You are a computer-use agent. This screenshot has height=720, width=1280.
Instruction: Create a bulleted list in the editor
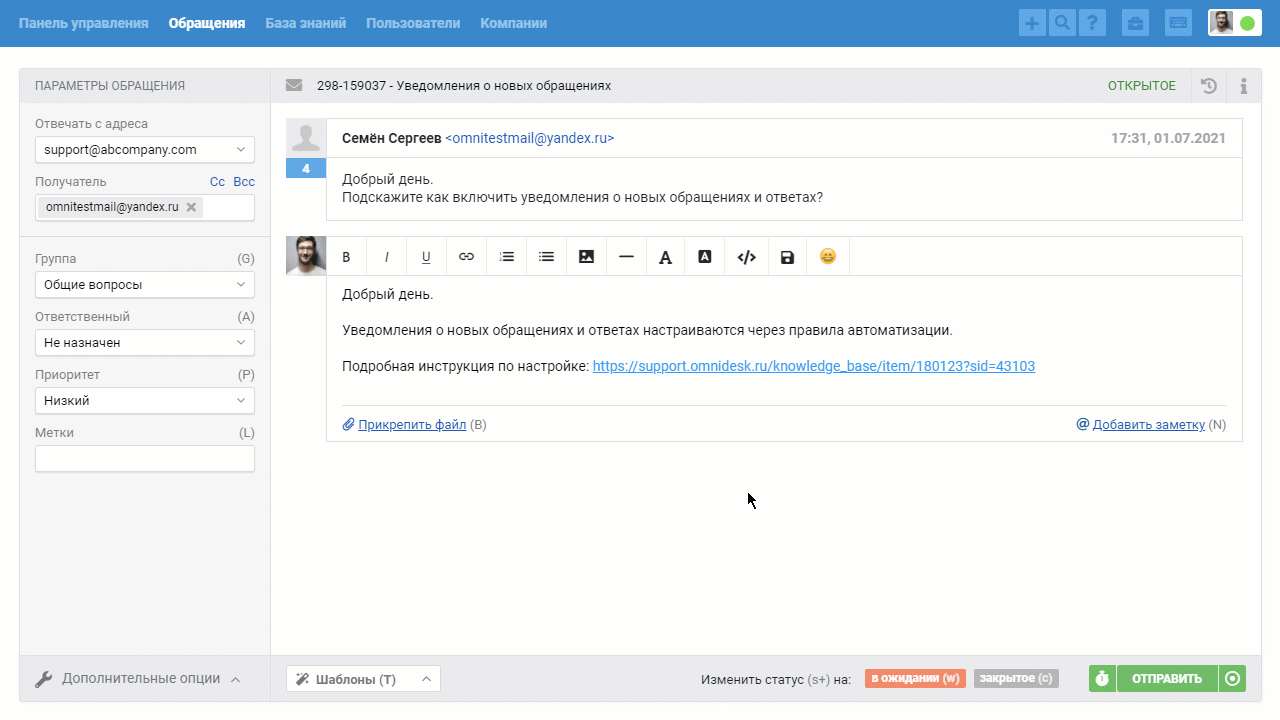[x=547, y=257]
